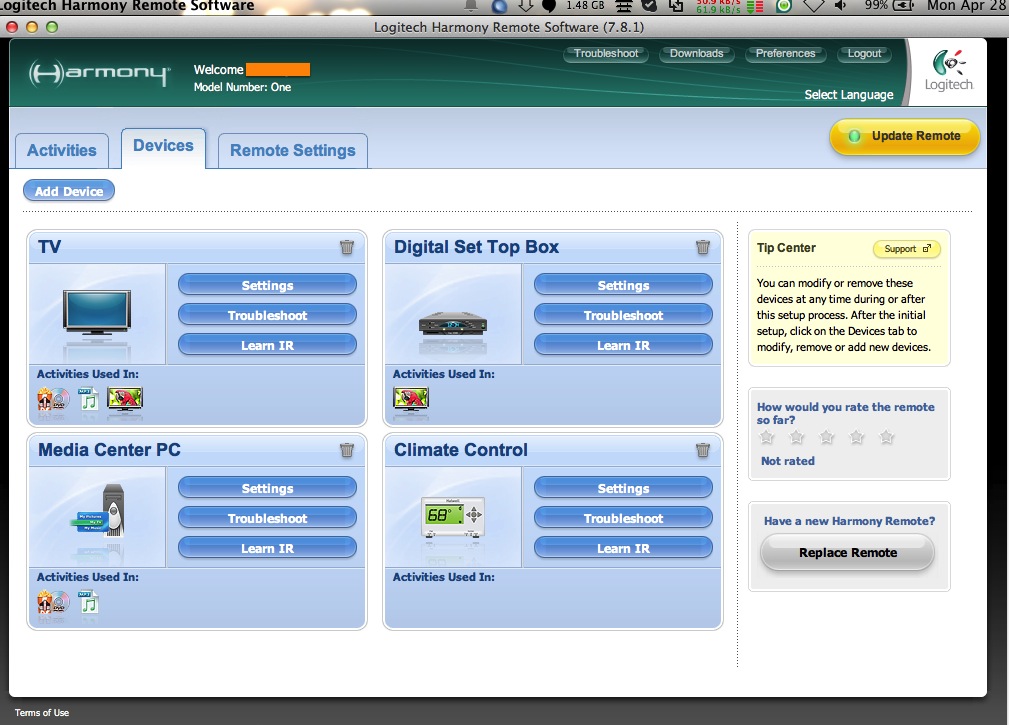Viewport: 1009px width, 725px height.
Task: Open Settings for Digital Set Top Box
Action: tap(623, 285)
